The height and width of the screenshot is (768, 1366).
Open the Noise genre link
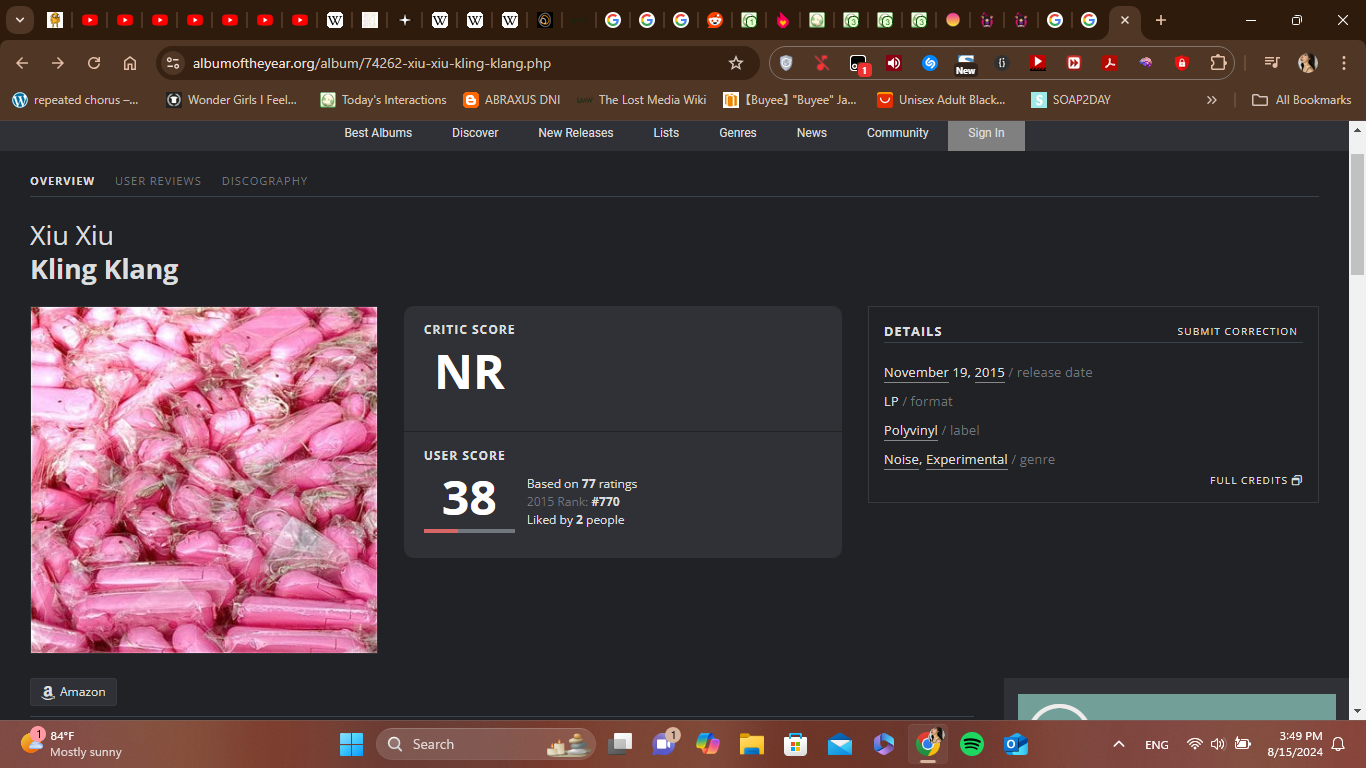(901, 459)
